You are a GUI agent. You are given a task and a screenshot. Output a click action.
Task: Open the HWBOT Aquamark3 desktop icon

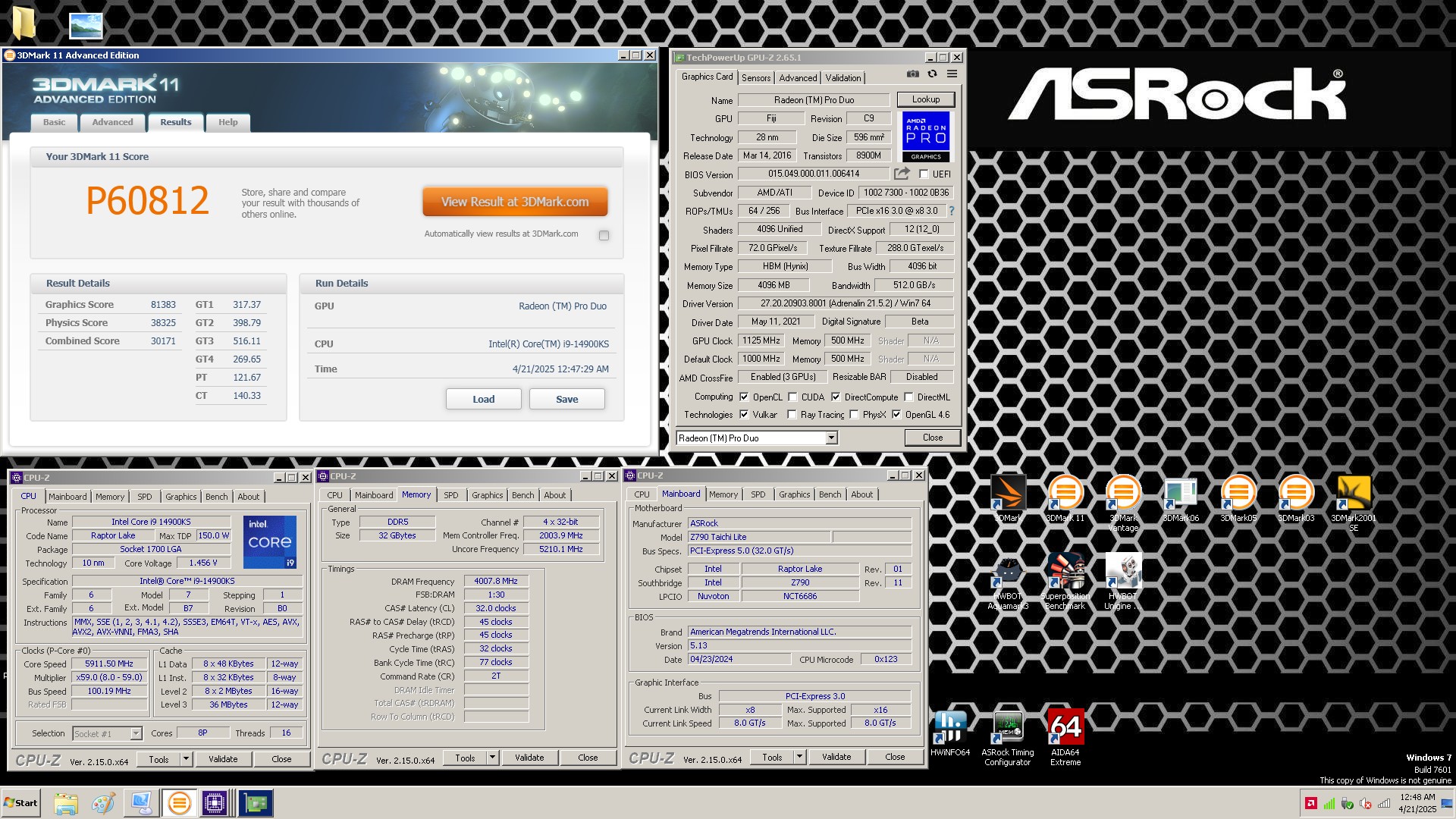1008,581
